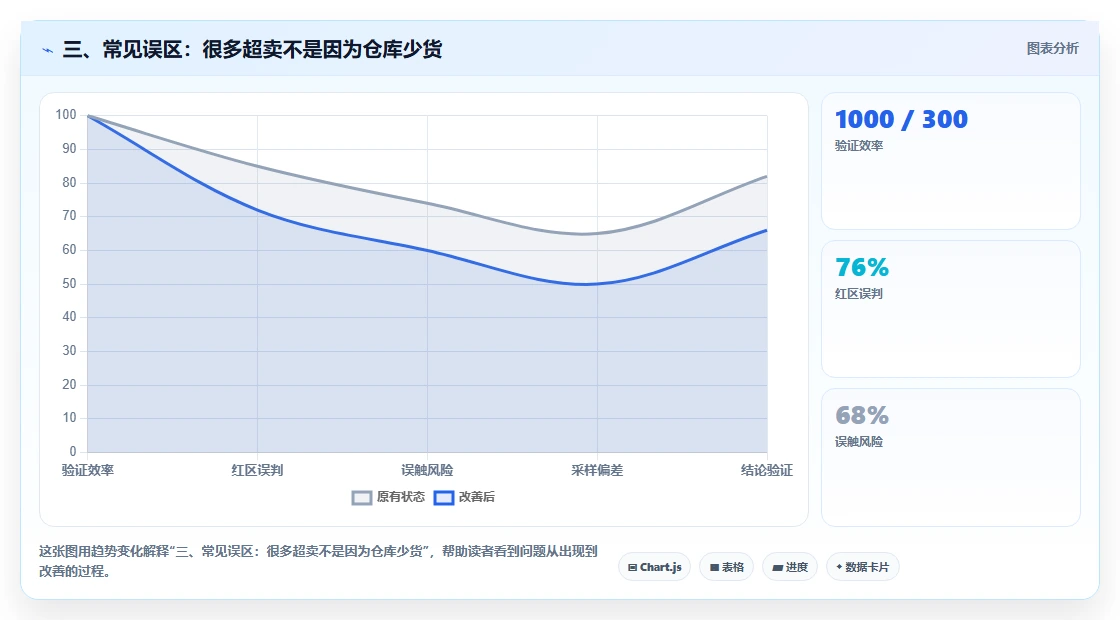Click the 图表分析 label in the header
The image size is (1120, 620).
[x=1052, y=49]
